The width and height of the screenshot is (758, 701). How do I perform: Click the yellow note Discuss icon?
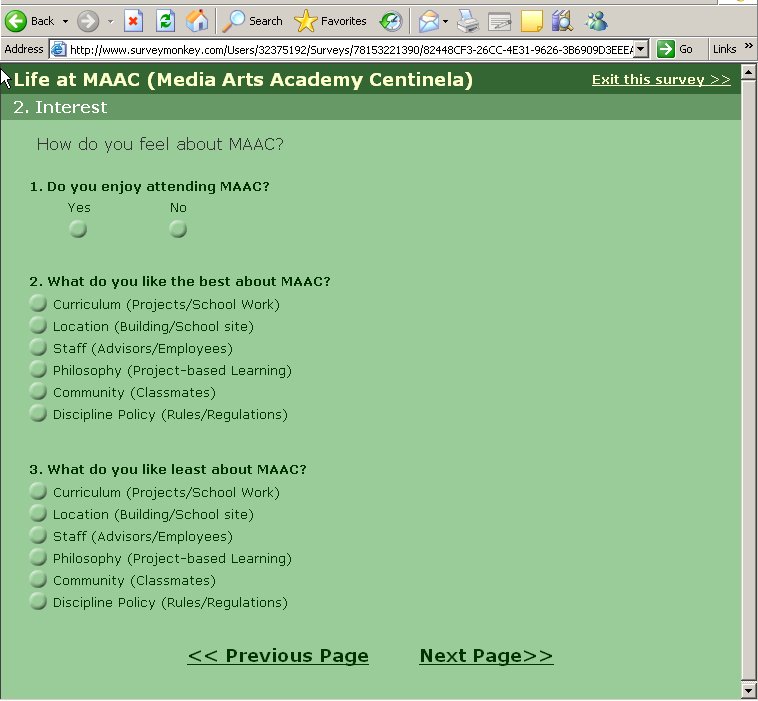pyautogui.click(x=531, y=21)
